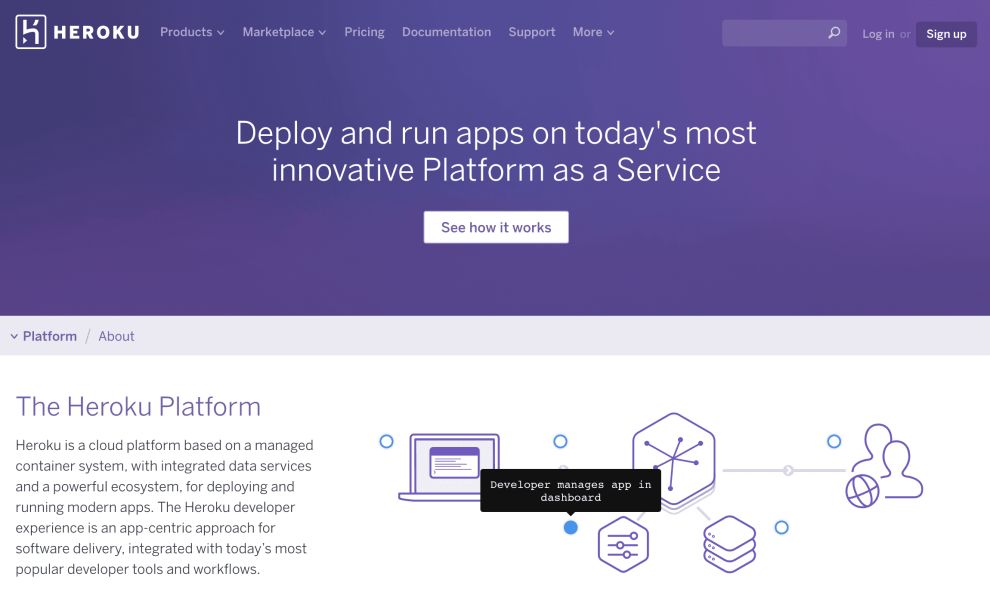The width and height of the screenshot is (990, 592).
Task: Click the hero headline about Platform as a Service
Action: 496,151
